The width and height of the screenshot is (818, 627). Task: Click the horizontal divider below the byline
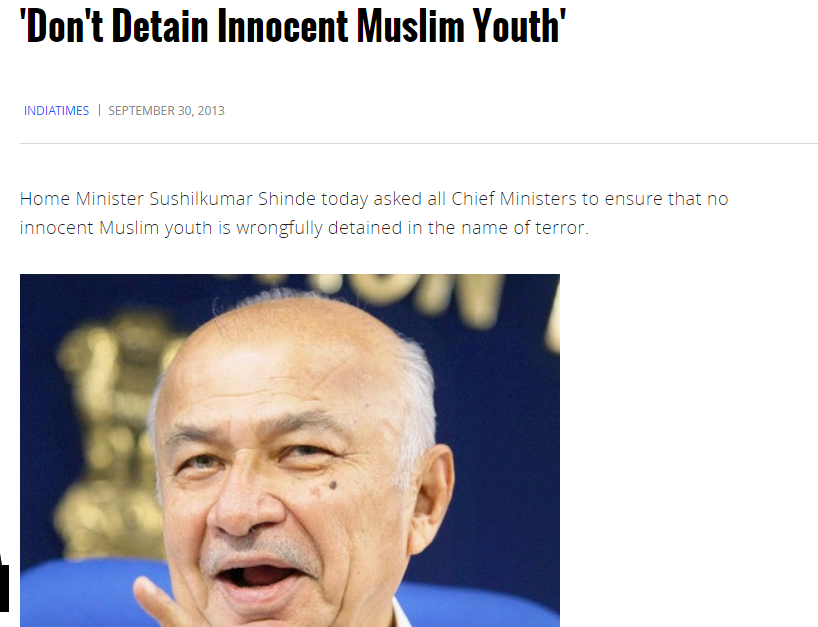point(418,143)
